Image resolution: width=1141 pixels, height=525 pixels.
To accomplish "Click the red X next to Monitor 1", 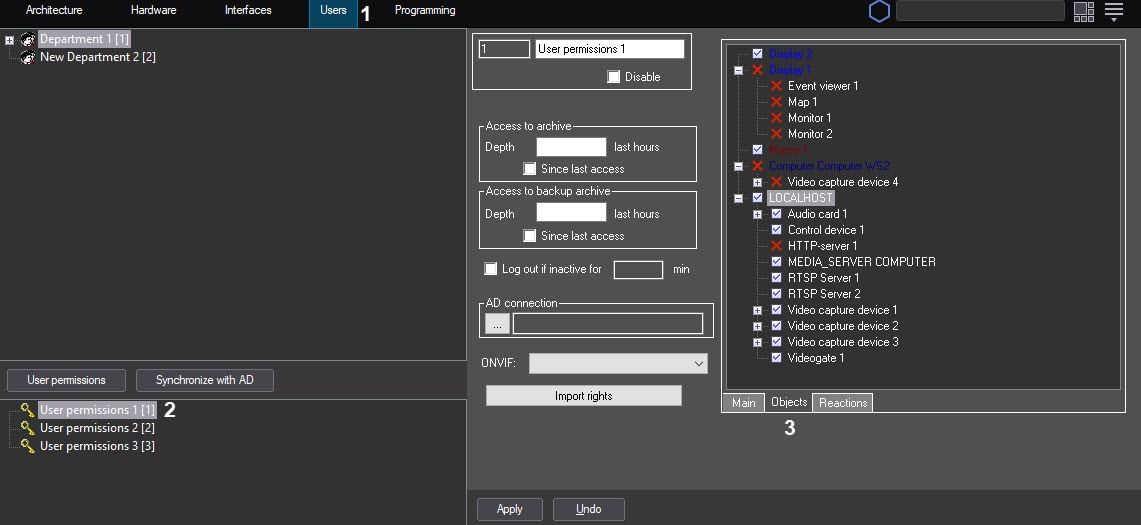I will [x=776, y=118].
